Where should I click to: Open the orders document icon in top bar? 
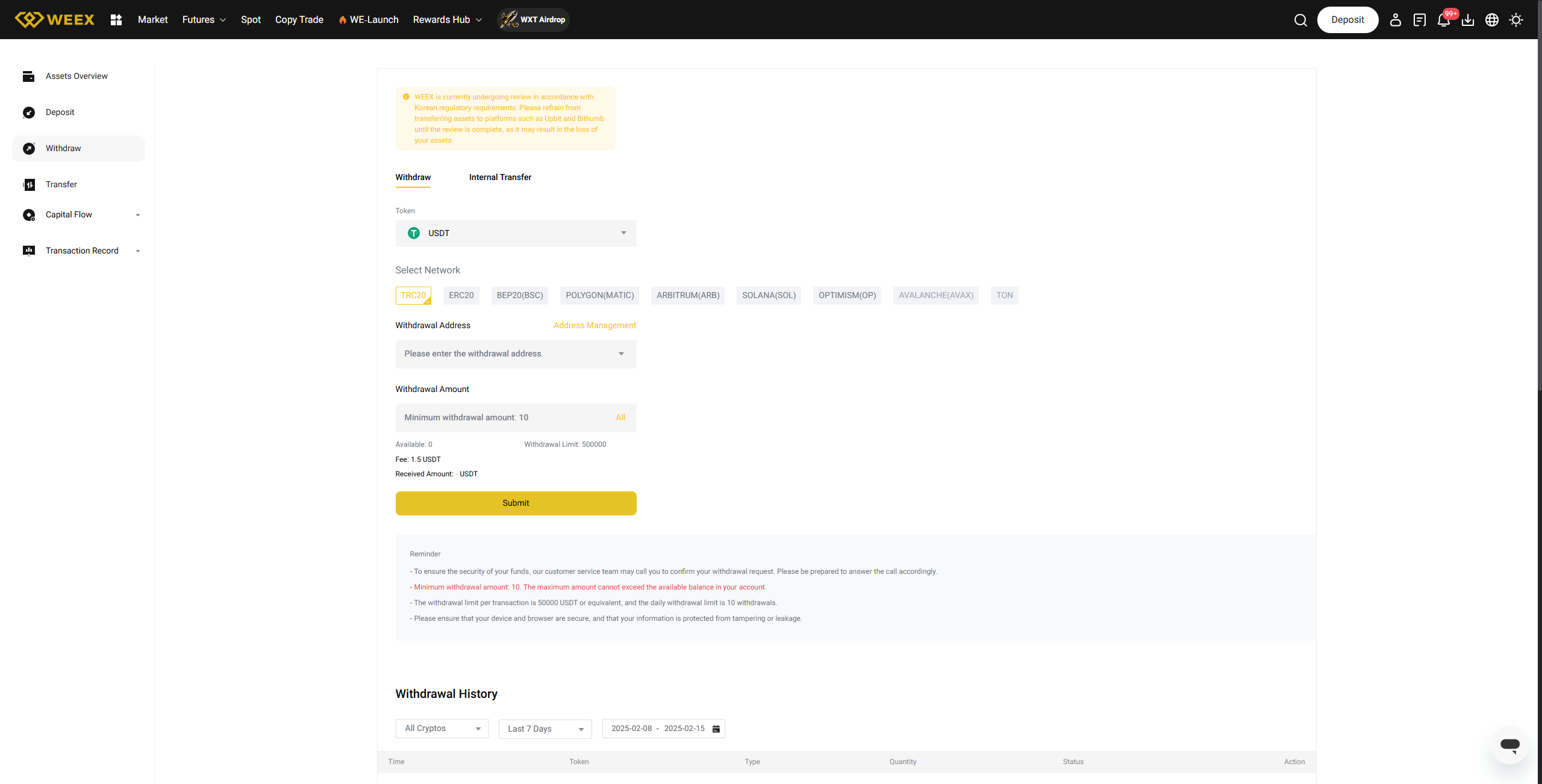tap(1420, 20)
